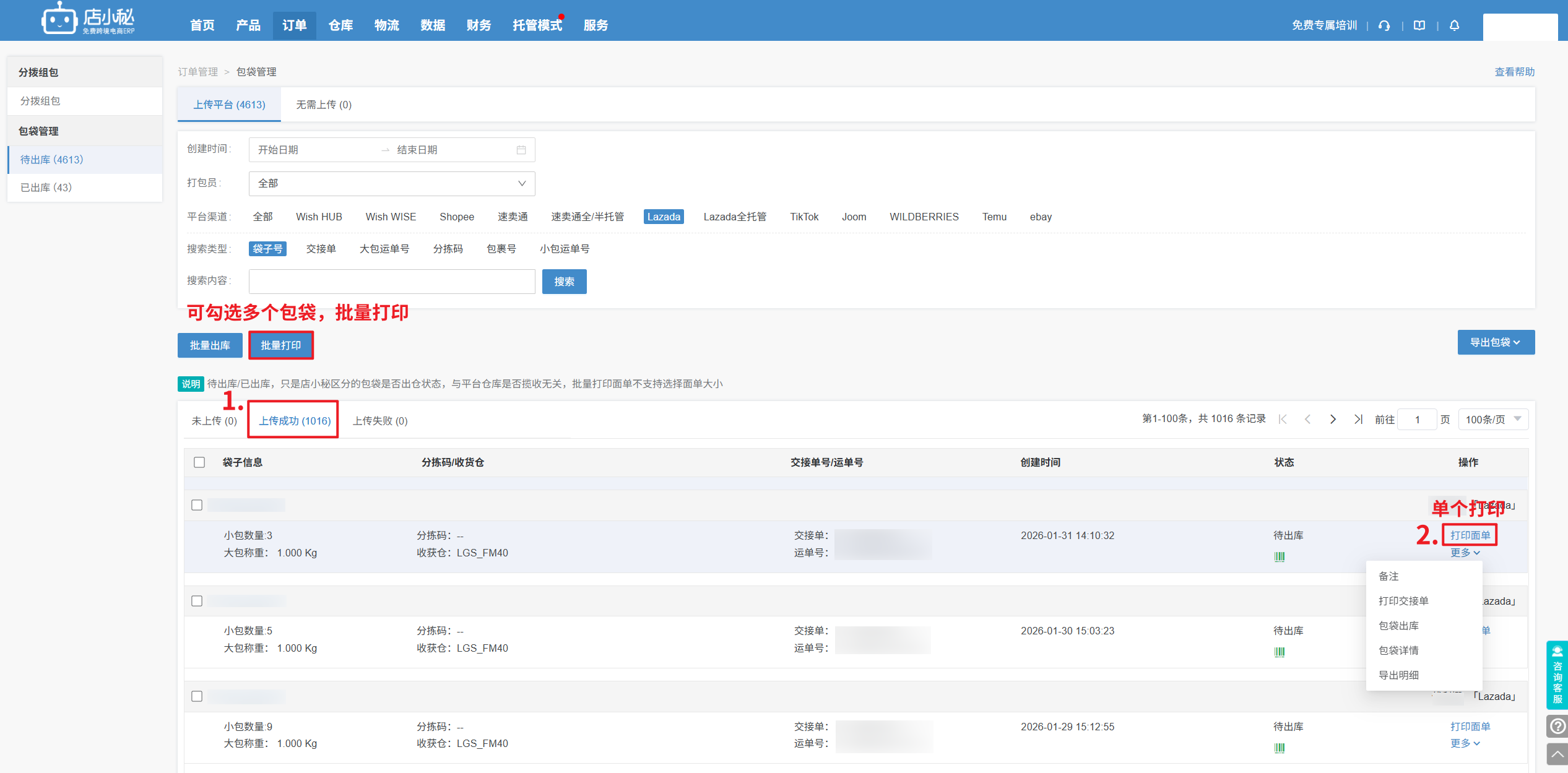Click barcode icon of first bag row
The width and height of the screenshot is (1568, 773).
(x=1280, y=556)
